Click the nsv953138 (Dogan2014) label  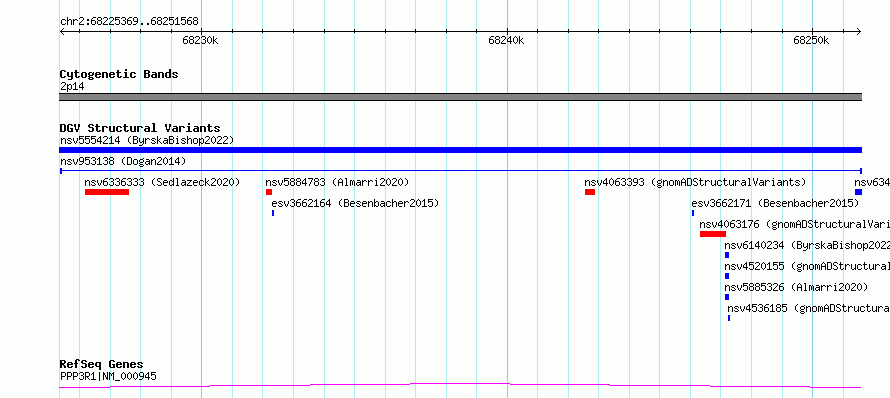pyautogui.click(x=123, y=161)
